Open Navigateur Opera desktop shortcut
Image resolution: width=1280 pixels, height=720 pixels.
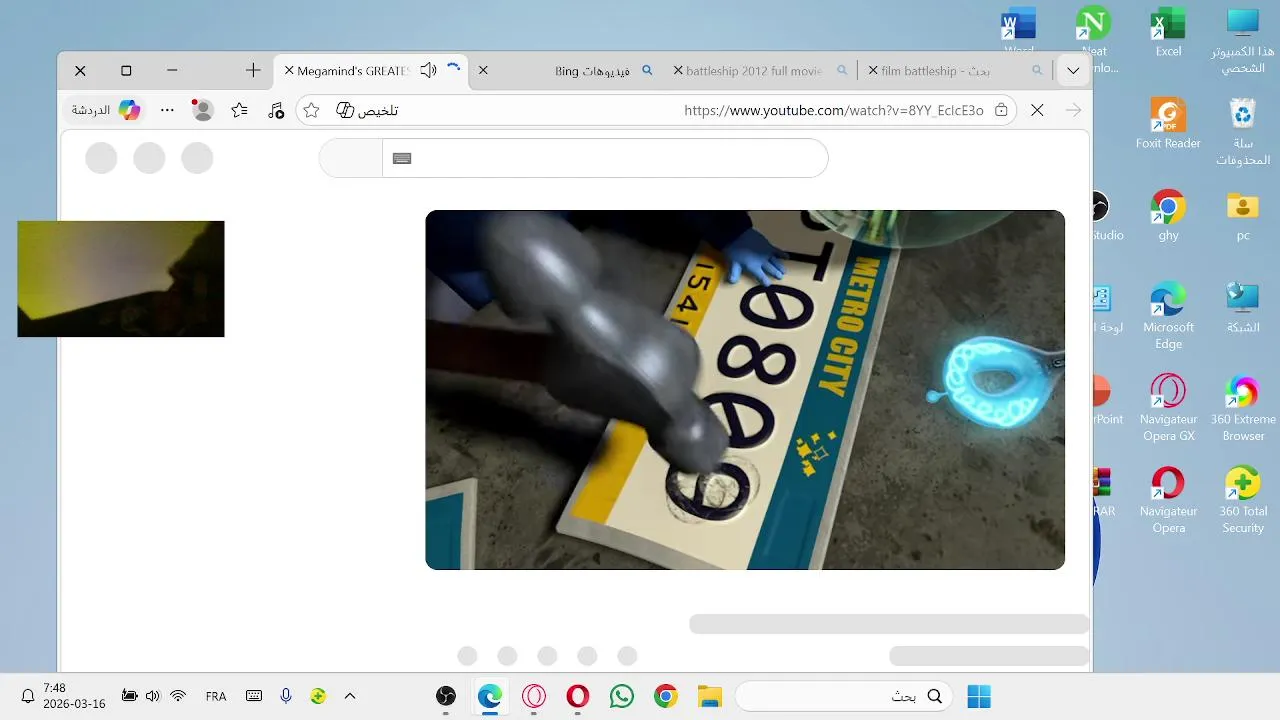[1168, 500]
